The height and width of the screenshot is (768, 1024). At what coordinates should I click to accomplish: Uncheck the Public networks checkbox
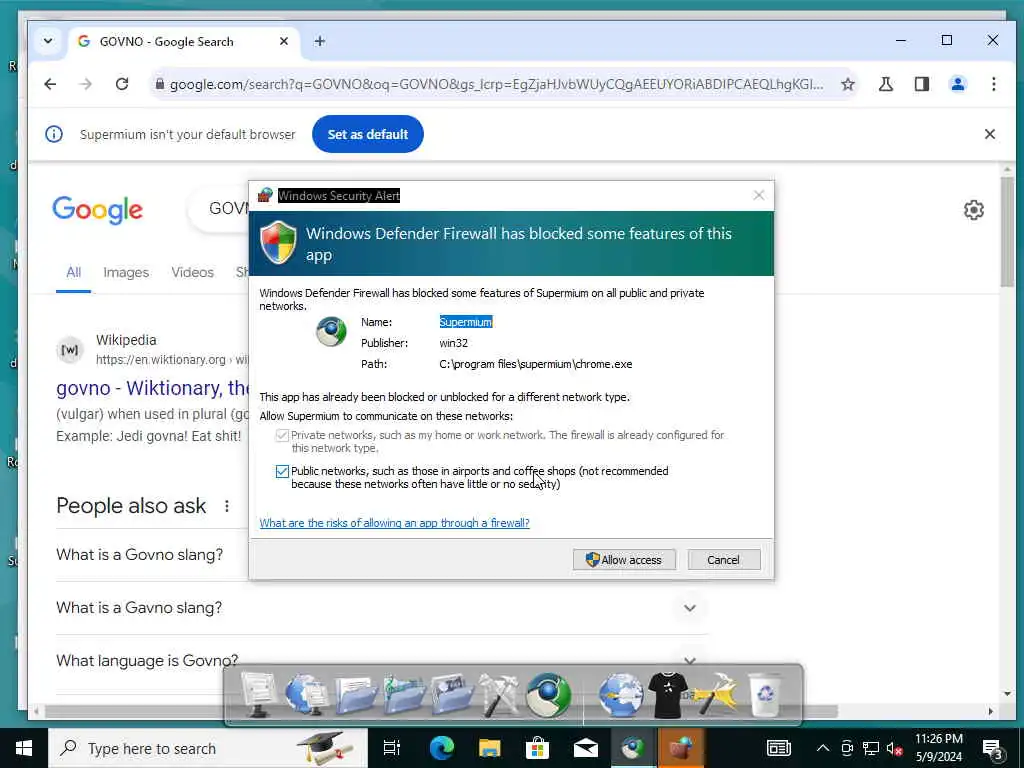(x=282, y=471)
